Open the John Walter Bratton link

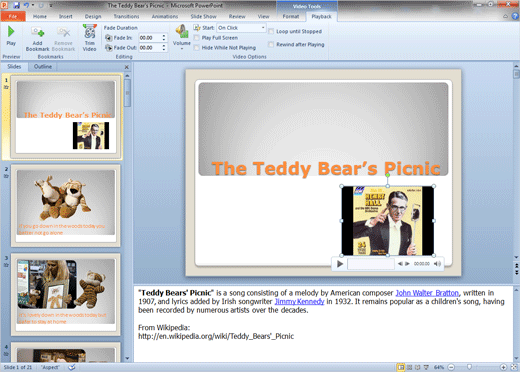pyautogui.click(x=427, y=293)
